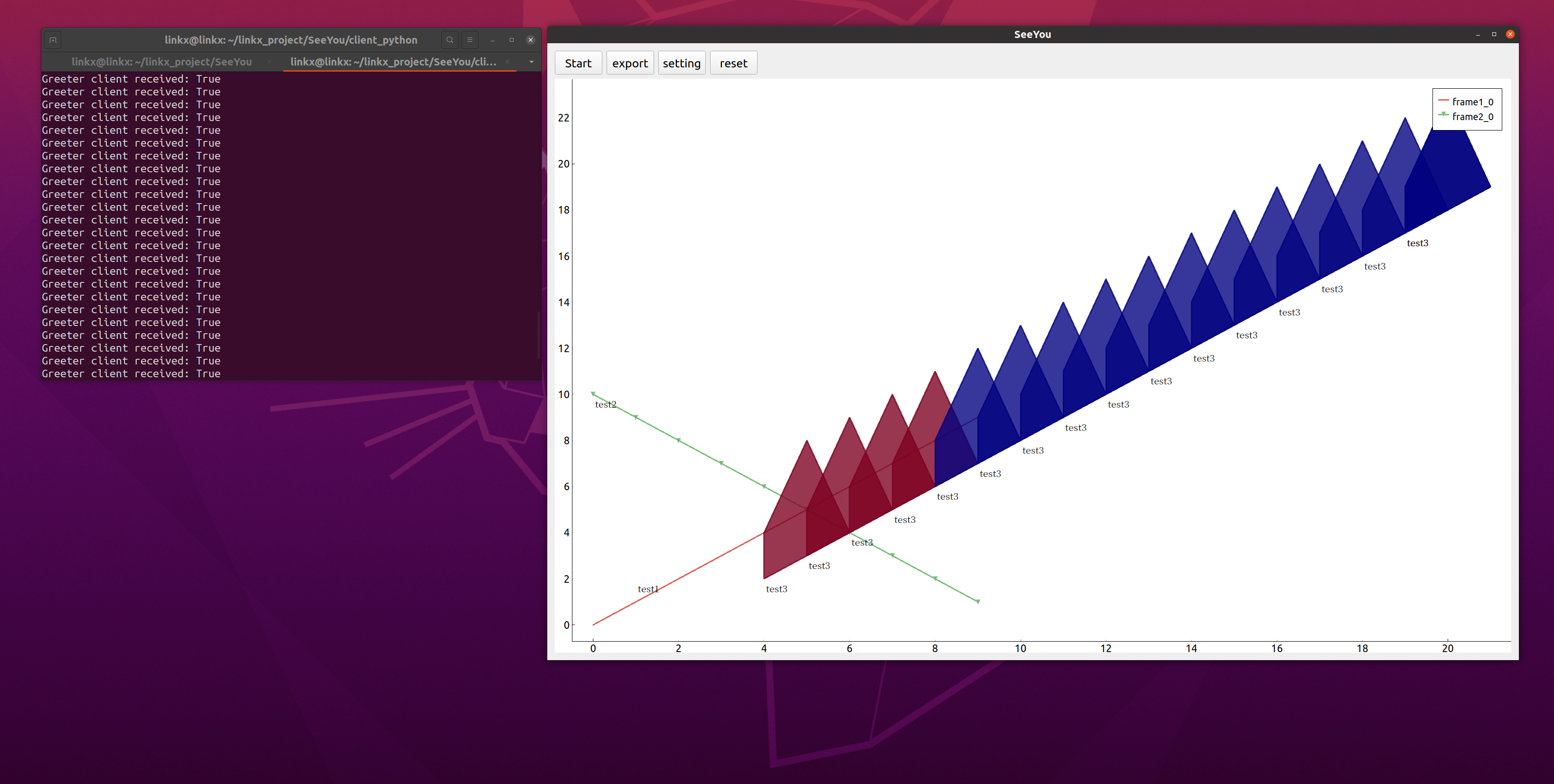1554x784 pixels.
Task: Click the SeeYou window title
Action: click(1032, 34)
